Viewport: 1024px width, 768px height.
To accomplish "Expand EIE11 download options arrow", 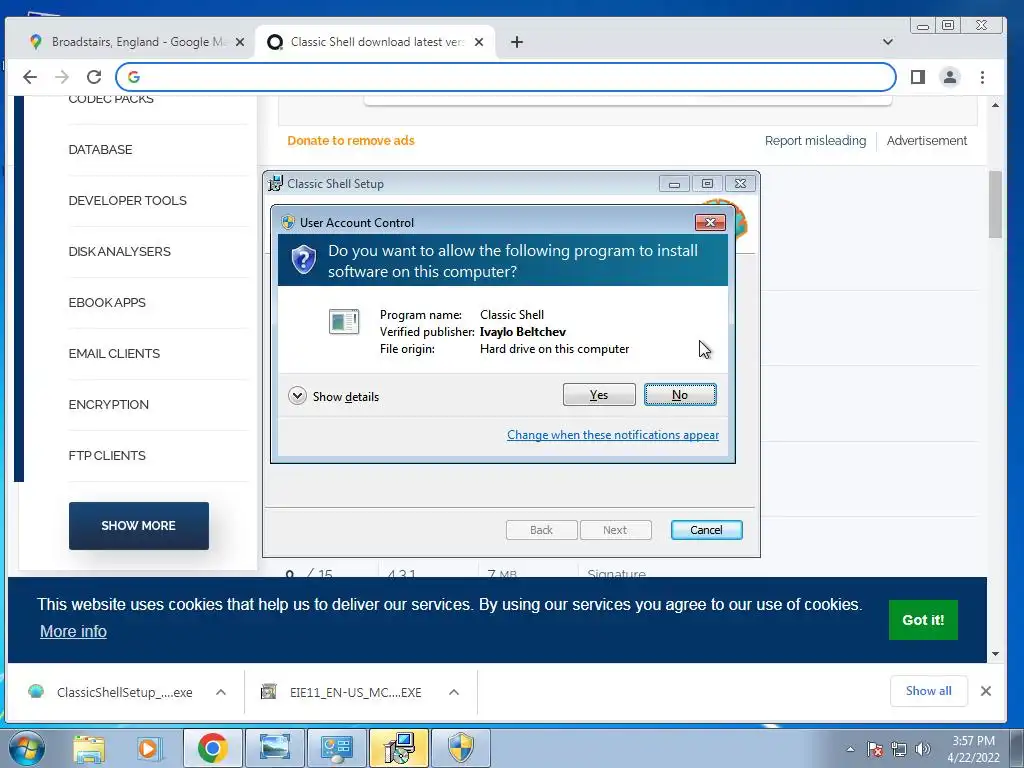I will click(454, 692).
